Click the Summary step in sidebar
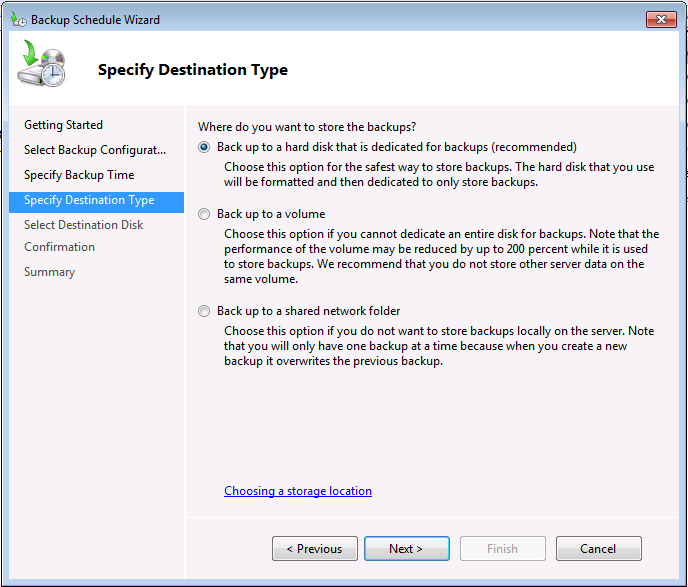This screenshot has height=587, width=688. 50,272
